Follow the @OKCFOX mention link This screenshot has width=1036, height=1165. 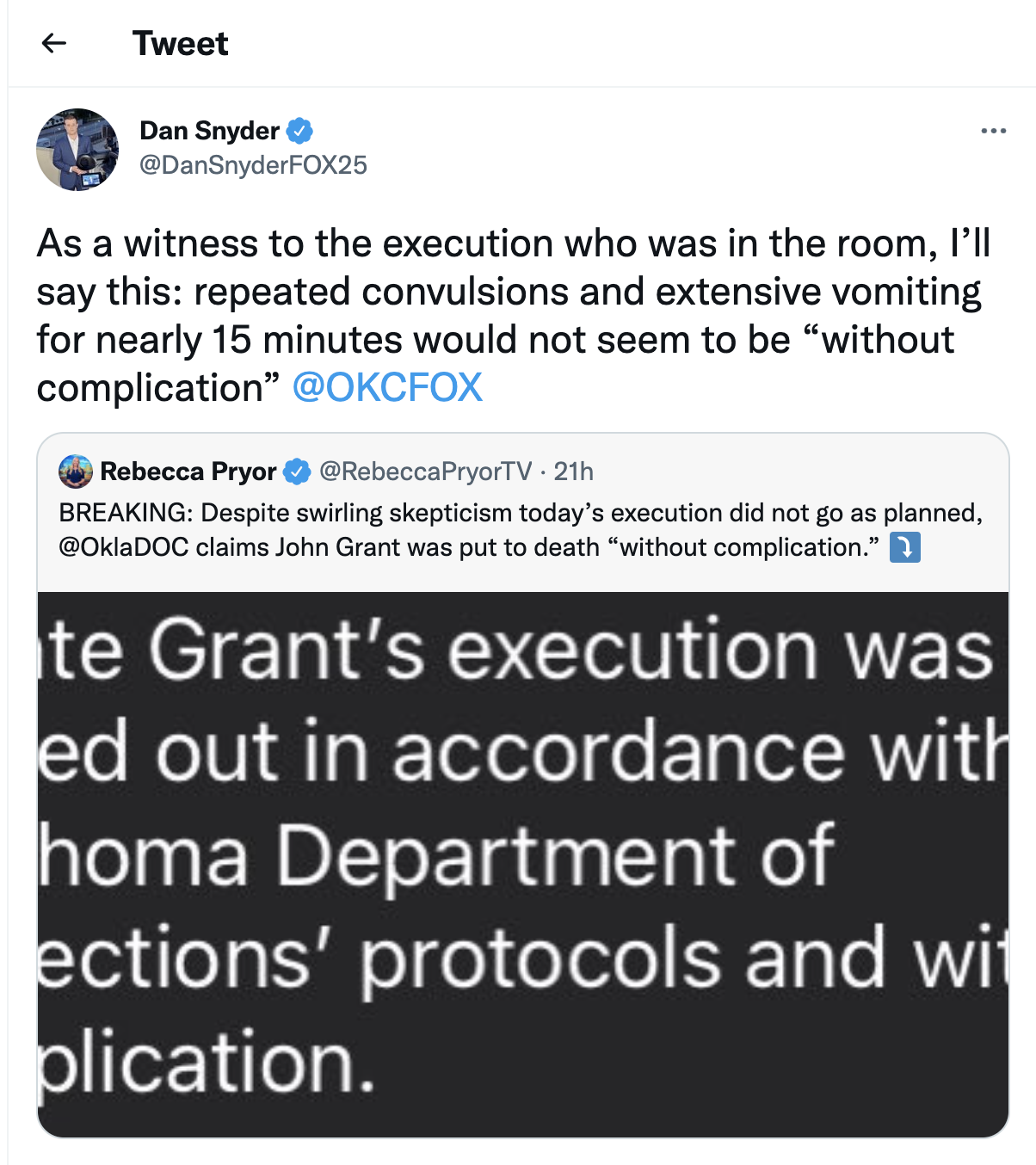click(387, 387)
